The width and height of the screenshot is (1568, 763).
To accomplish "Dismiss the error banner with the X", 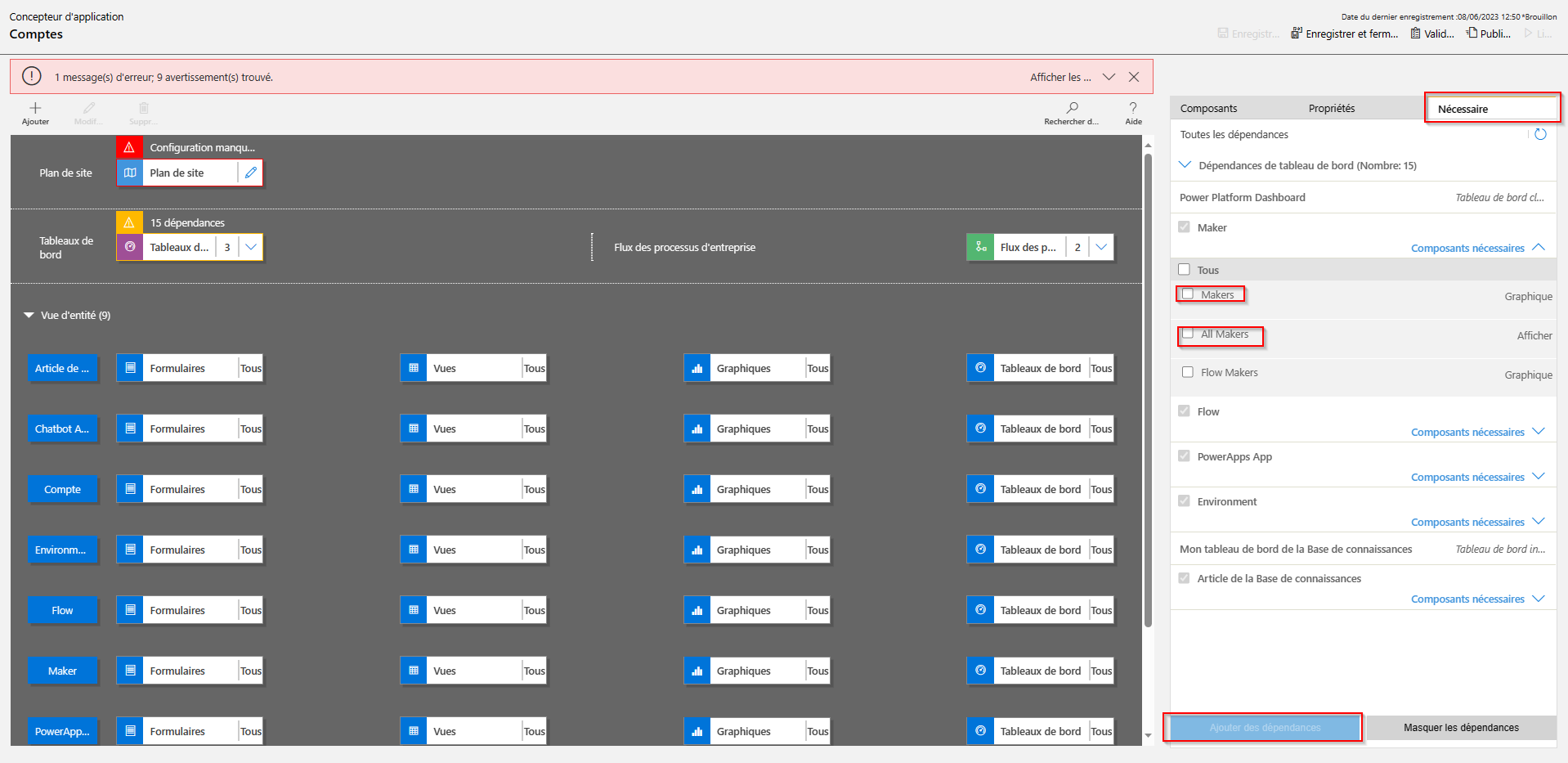I will pos(1134,77).
